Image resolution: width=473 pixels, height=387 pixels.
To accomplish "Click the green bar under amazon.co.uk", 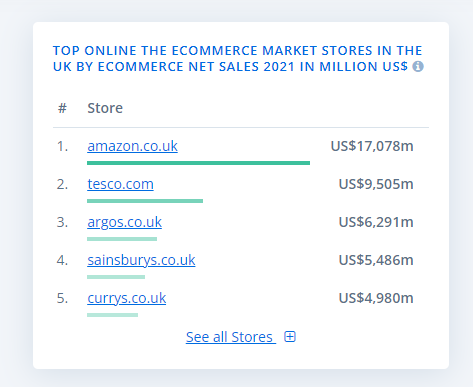I will coord(198,163).
